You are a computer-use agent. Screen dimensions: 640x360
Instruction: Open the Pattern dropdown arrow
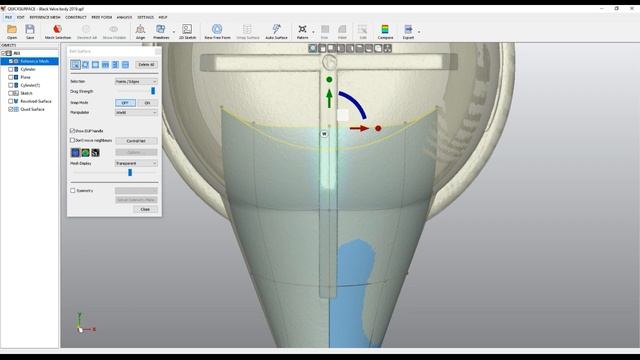(x=313, y=32)
